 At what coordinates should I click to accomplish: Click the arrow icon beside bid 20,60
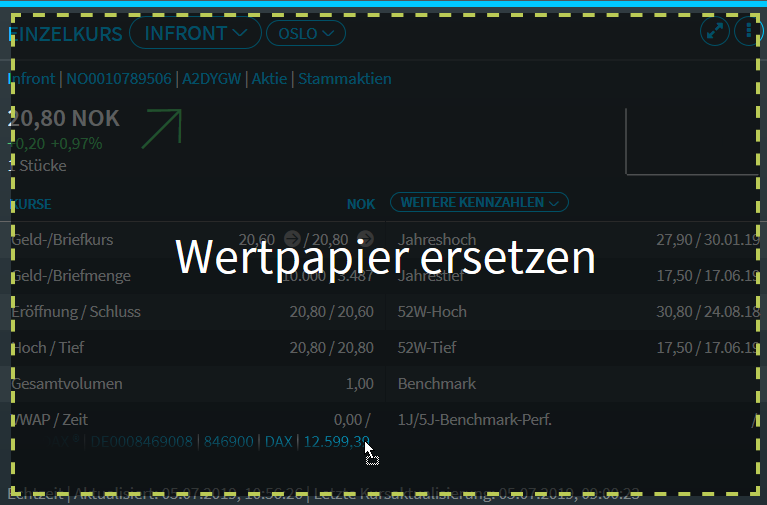292,238
